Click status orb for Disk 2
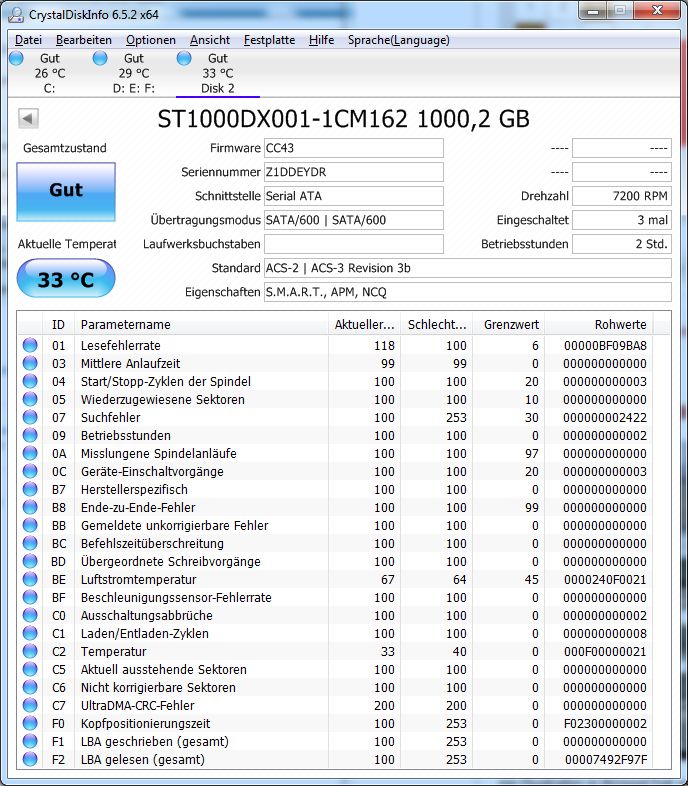The width and height of the screenshot is (688, 786). (184, 58)
